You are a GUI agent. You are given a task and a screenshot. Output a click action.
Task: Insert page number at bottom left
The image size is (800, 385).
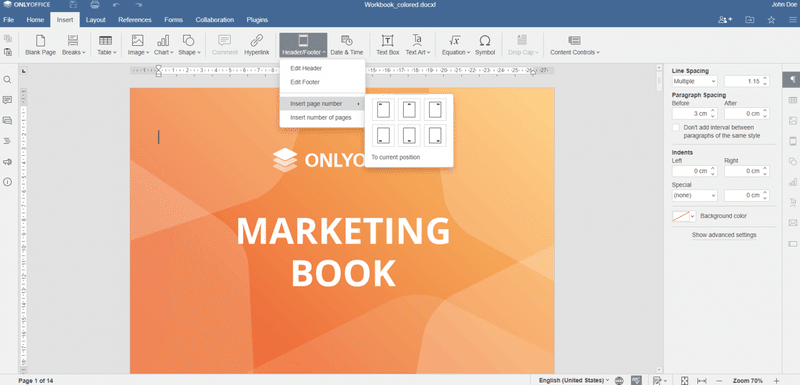pos(384,136)
